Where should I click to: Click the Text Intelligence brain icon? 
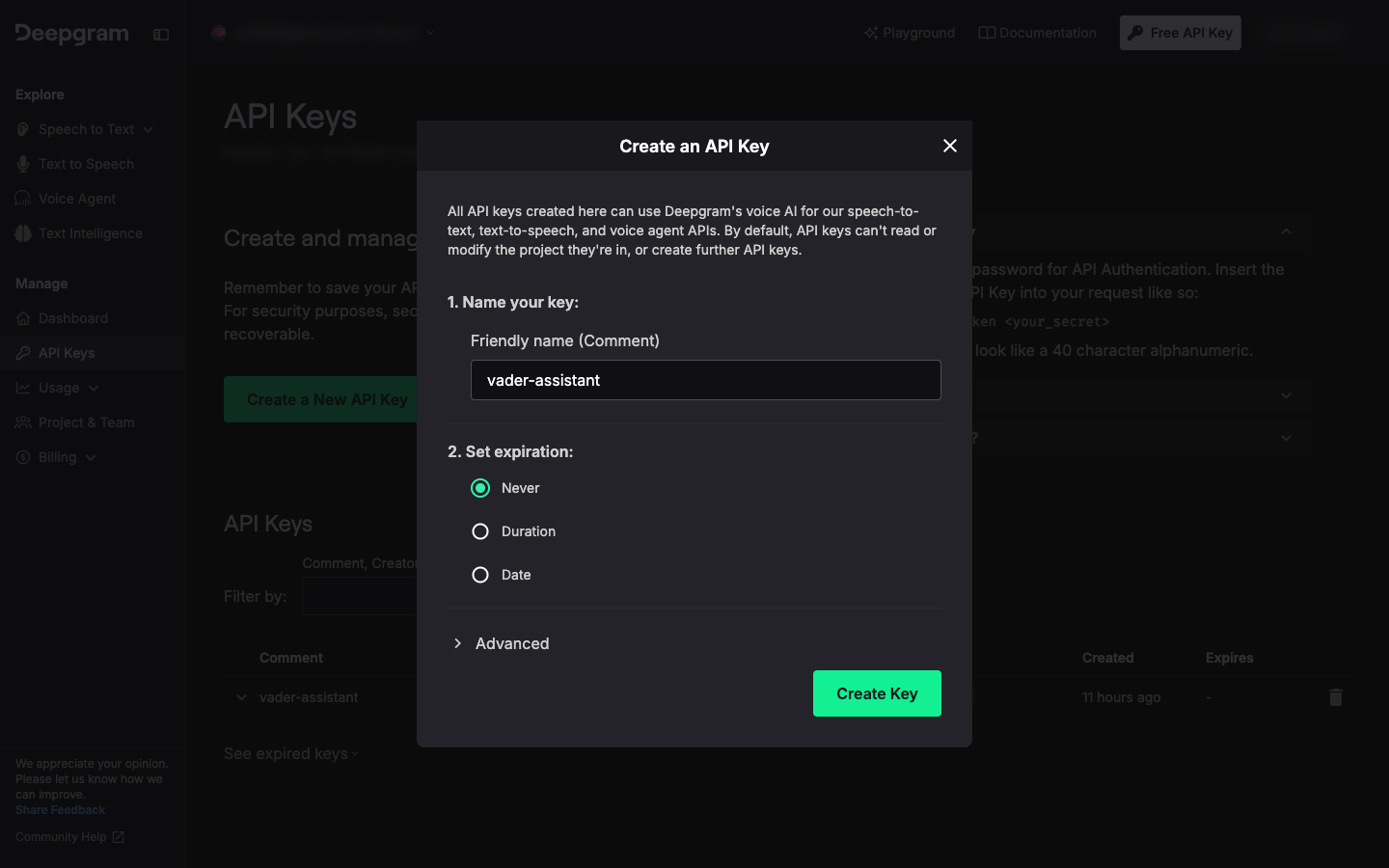click(23, 233)
